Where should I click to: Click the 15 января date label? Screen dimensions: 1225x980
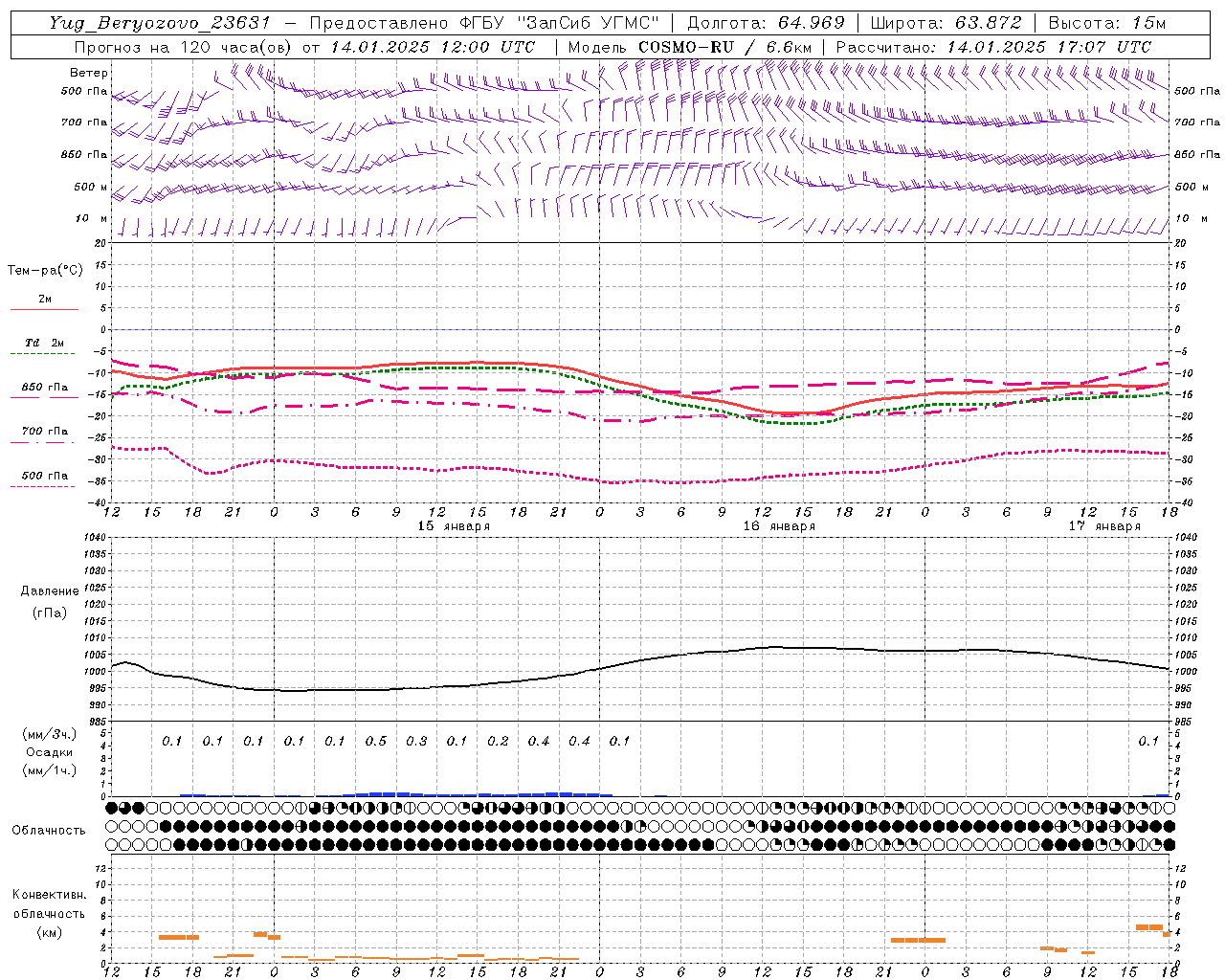(x=454, y=526)
